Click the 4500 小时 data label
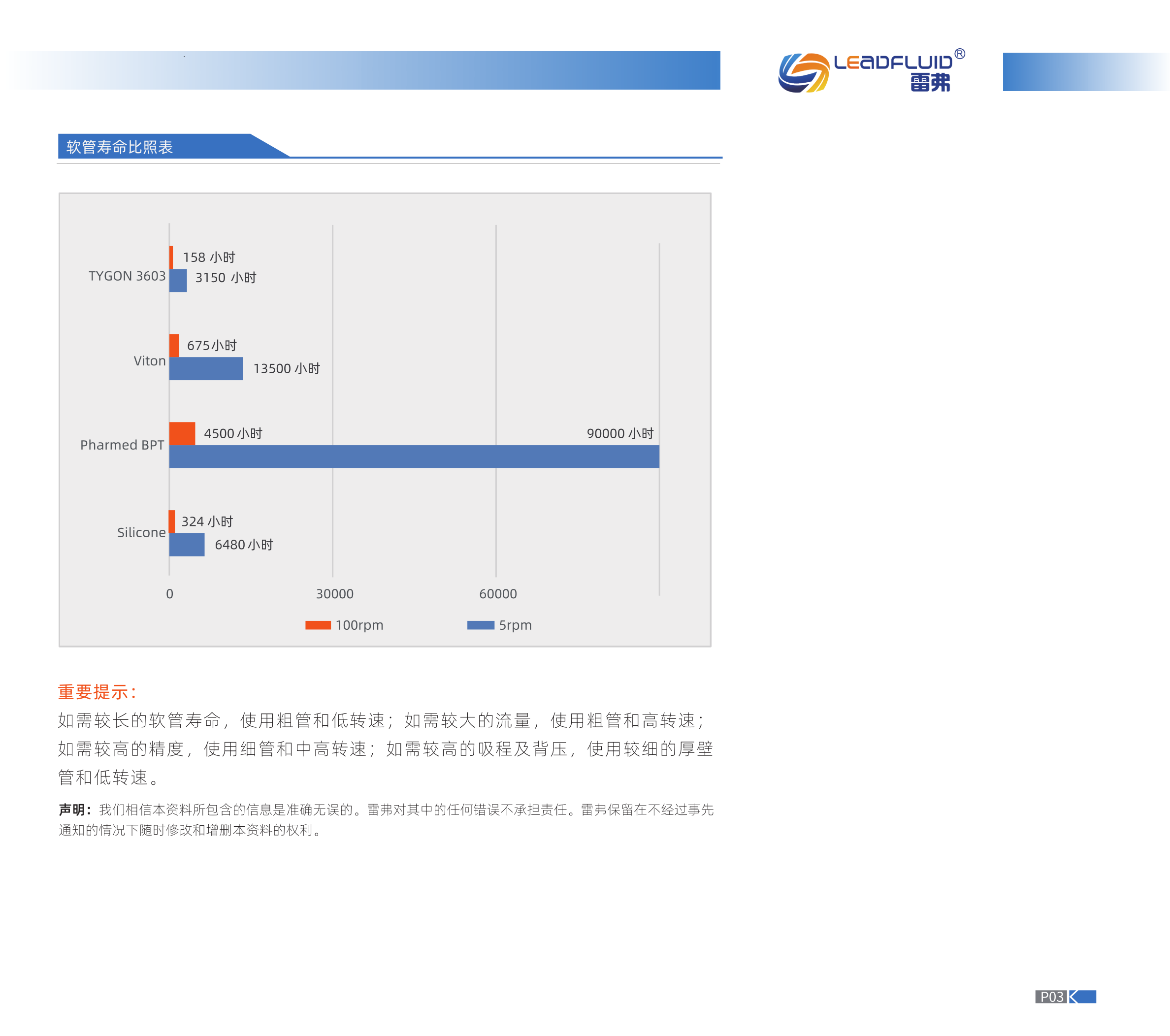Viewport: 1170px width, 1036px height. (x=233, y=433)
